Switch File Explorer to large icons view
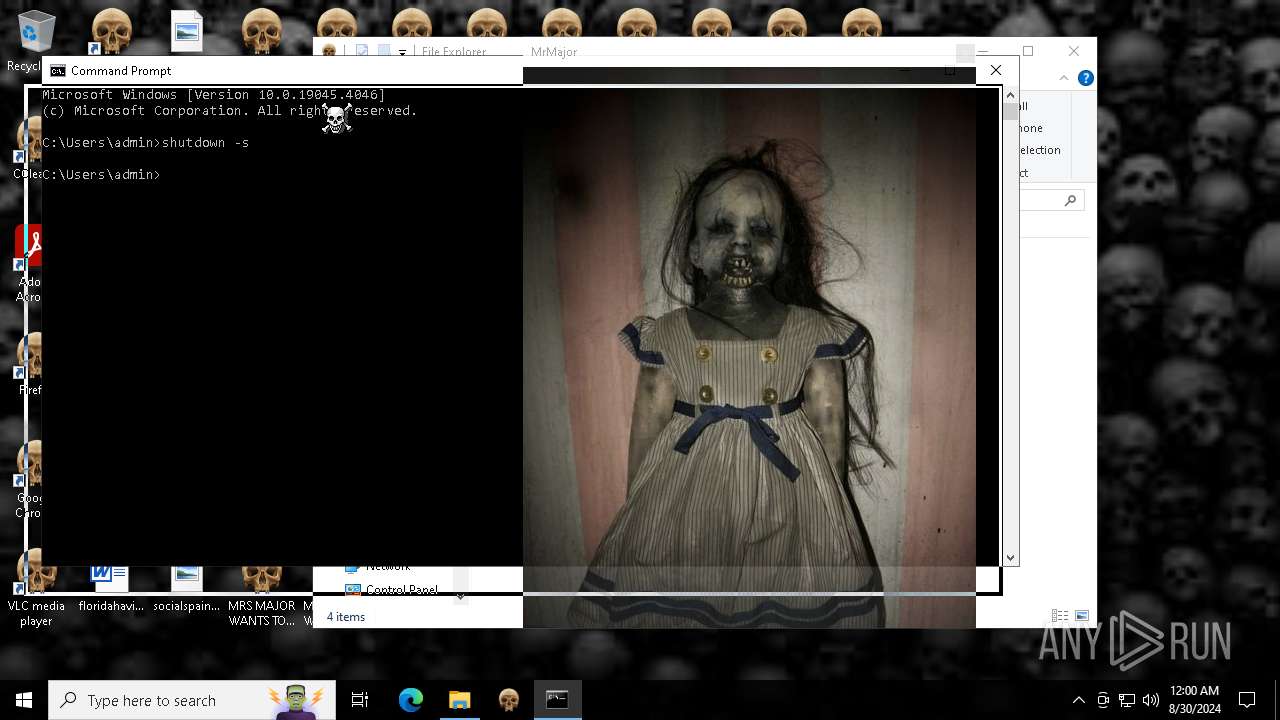Screen dimensions: 1280x720 pyautogui.click(x=1082, y=617)
